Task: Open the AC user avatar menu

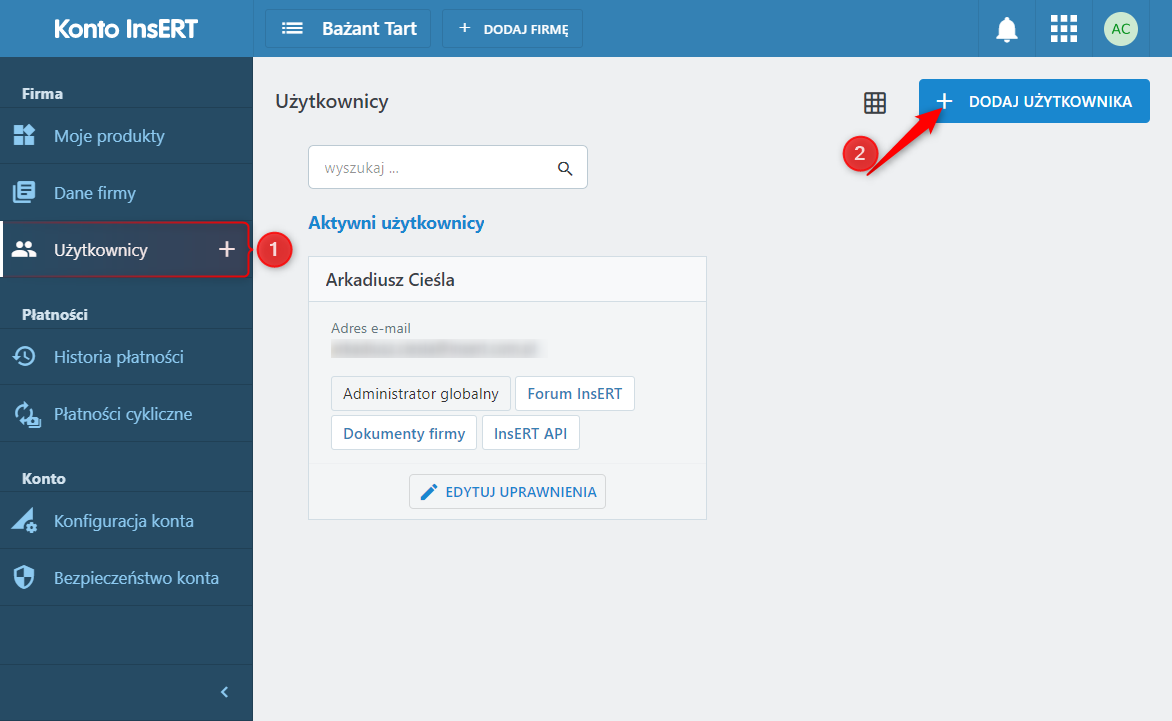Action: click(1121, 29)
